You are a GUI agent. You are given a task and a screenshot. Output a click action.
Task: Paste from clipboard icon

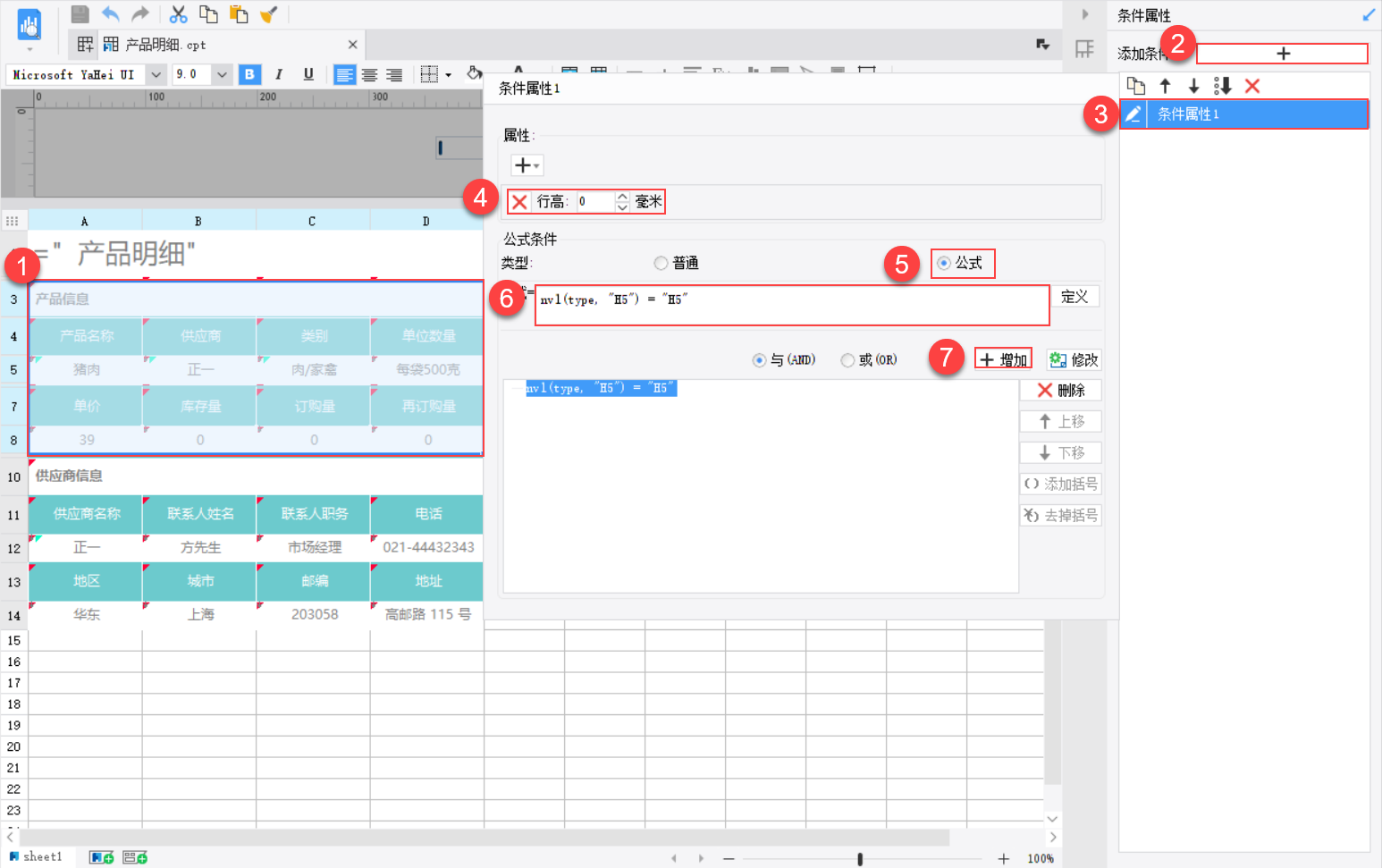pos(239,13)
